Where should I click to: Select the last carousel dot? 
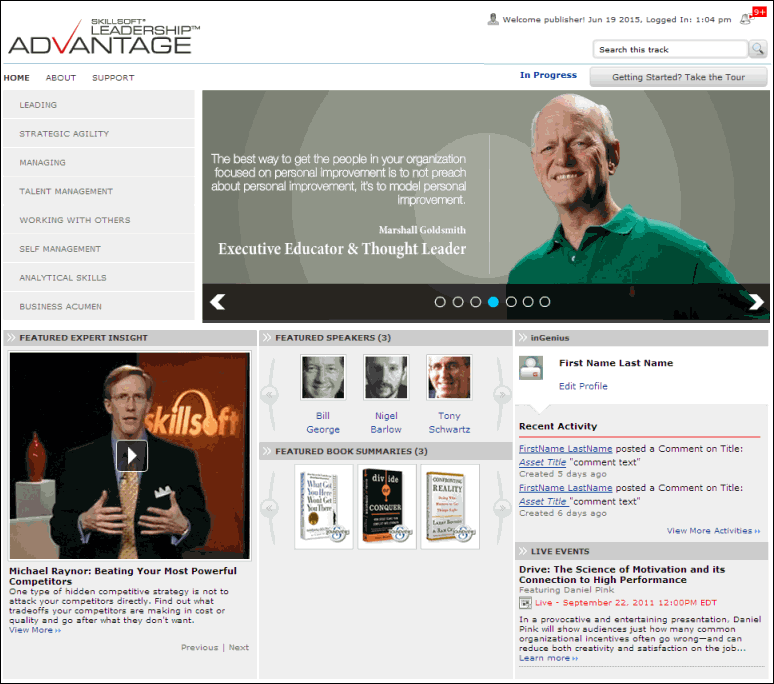(x=544, y=301)
